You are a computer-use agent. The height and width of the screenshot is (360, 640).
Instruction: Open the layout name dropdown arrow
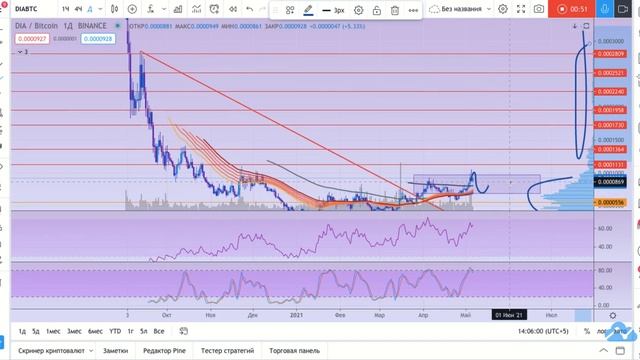[489, 9]
